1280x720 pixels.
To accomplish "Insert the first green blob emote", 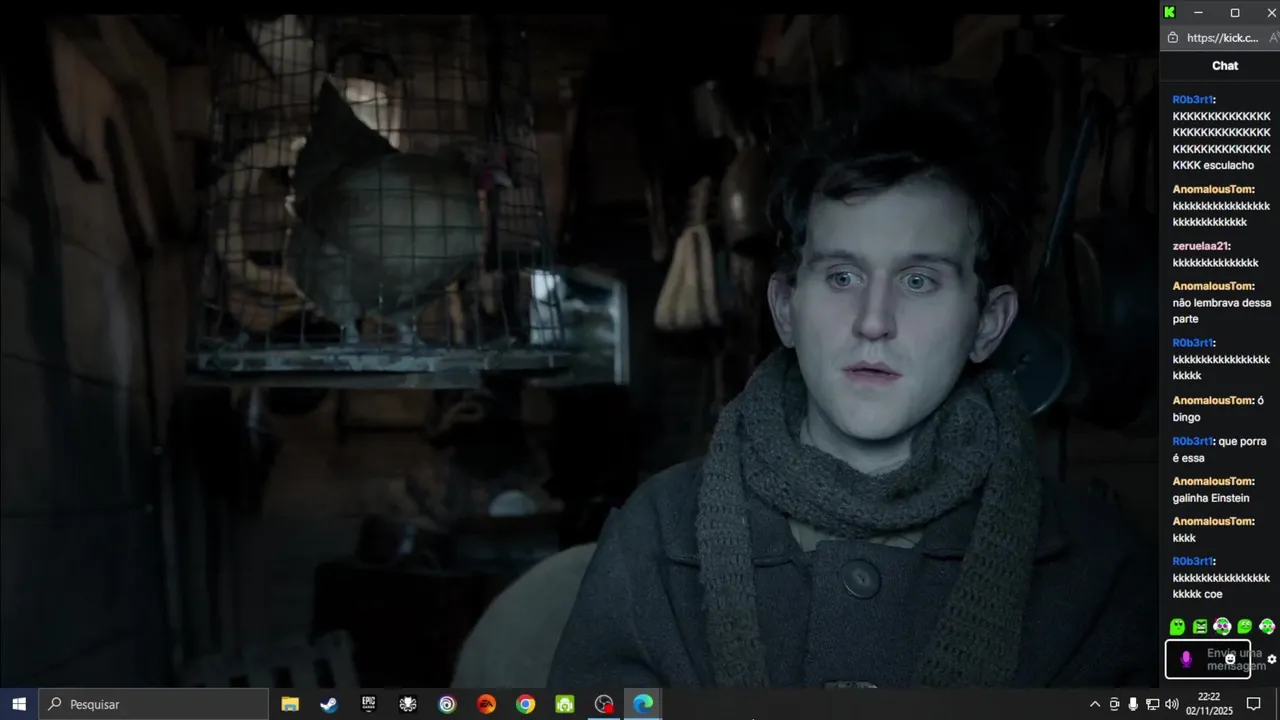I will [x=1177, y=627].
